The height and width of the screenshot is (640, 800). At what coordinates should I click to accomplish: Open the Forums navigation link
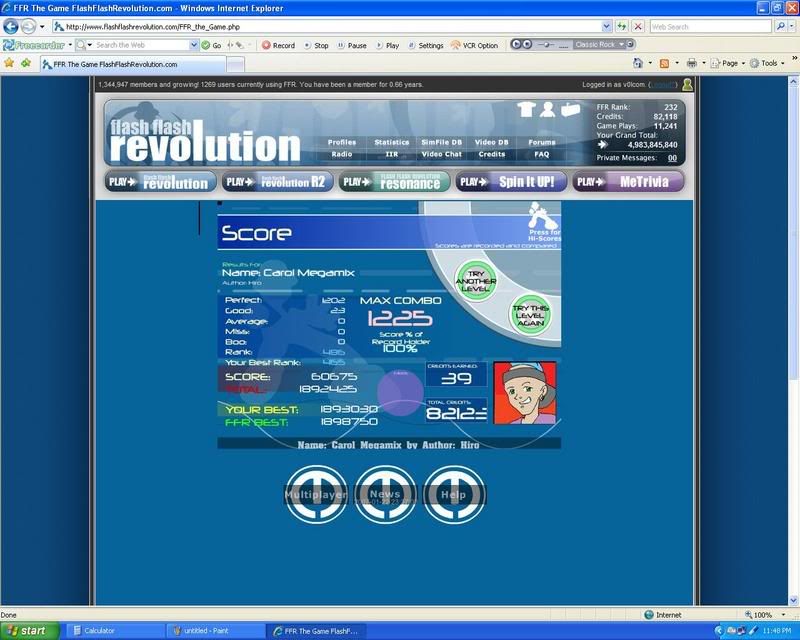pyautogui.click(x=541, y=142)
